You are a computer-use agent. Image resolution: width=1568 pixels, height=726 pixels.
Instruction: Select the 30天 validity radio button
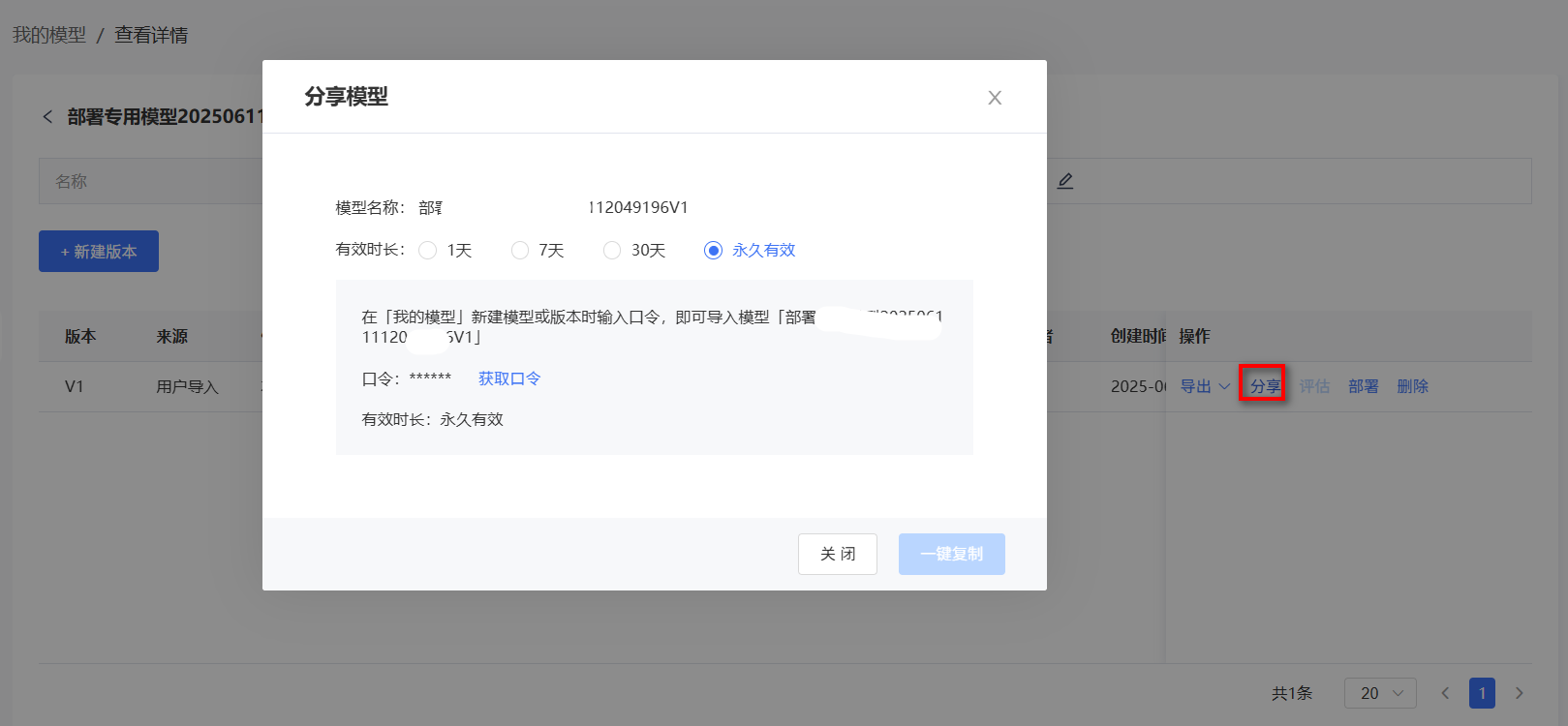click(612, 251)
